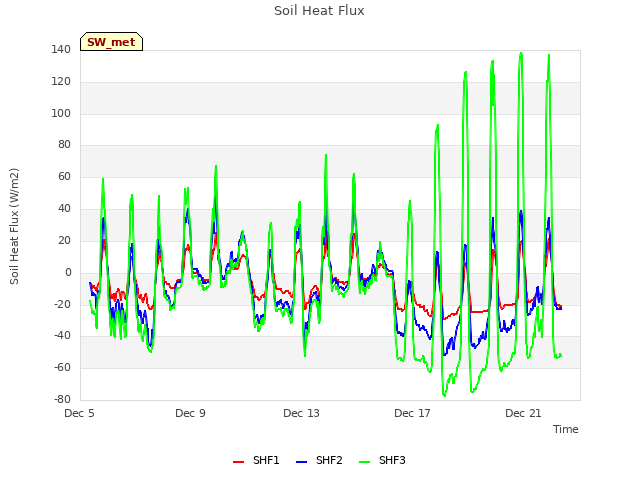Select the chart title Soil Heat Flux
The image size is (640, 480).
pyautogui.click(x=319, y=11)
